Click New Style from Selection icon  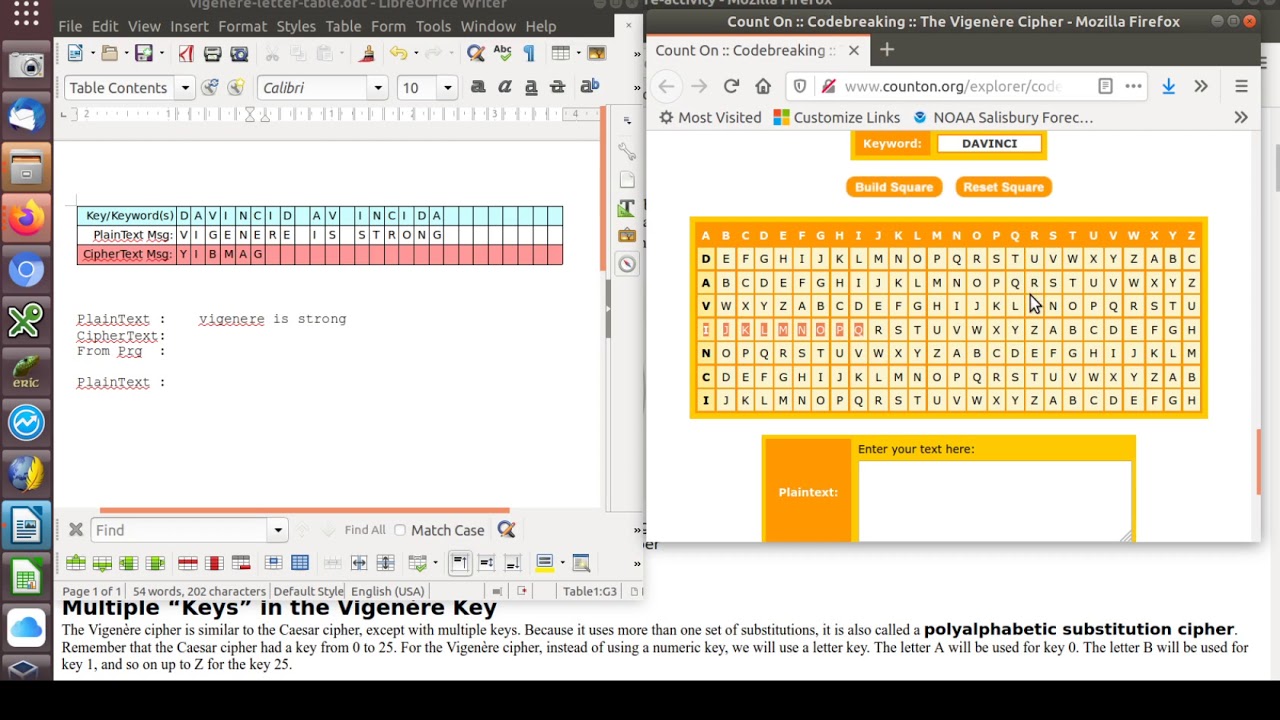coord(236,88)
